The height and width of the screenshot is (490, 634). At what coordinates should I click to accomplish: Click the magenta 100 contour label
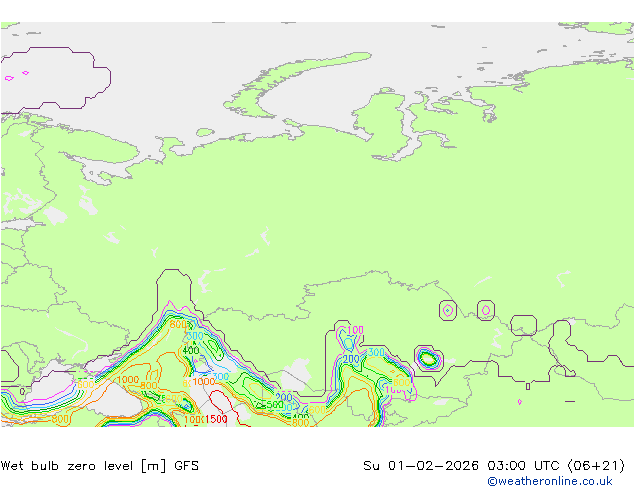[x=355, y=330]
